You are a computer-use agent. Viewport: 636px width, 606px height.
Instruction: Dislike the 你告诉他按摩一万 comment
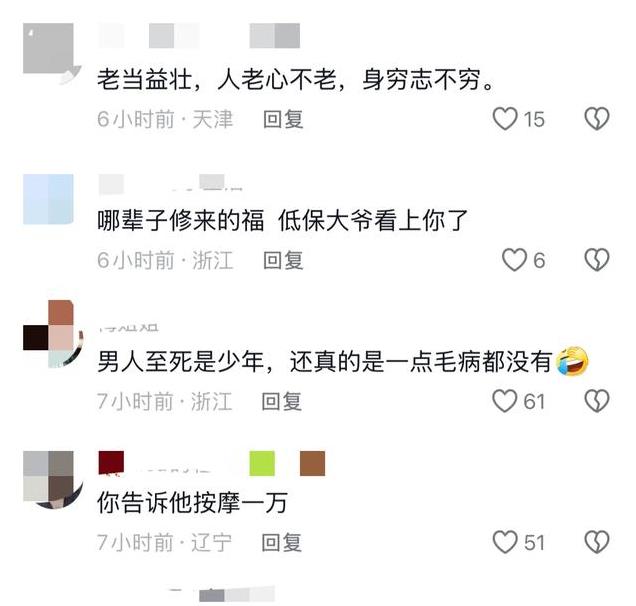click(x=597, y=542)
